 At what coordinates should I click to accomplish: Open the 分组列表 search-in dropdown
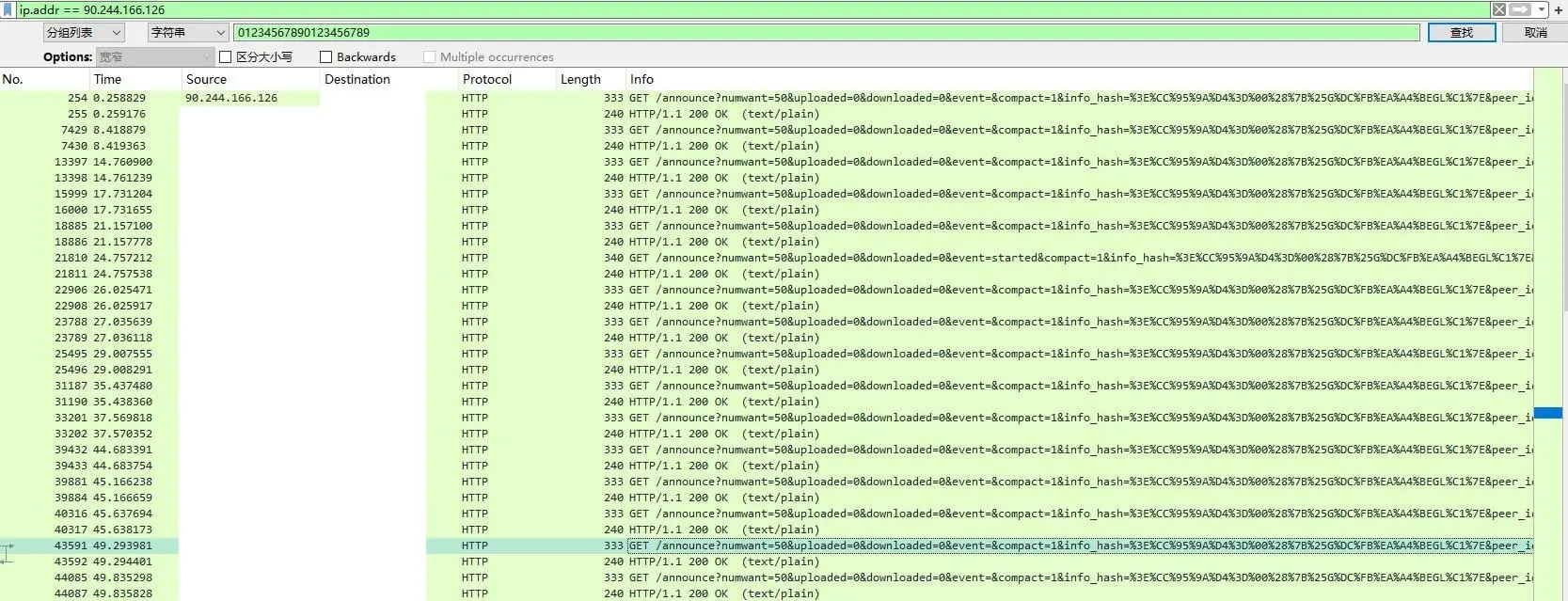[84, 32]
